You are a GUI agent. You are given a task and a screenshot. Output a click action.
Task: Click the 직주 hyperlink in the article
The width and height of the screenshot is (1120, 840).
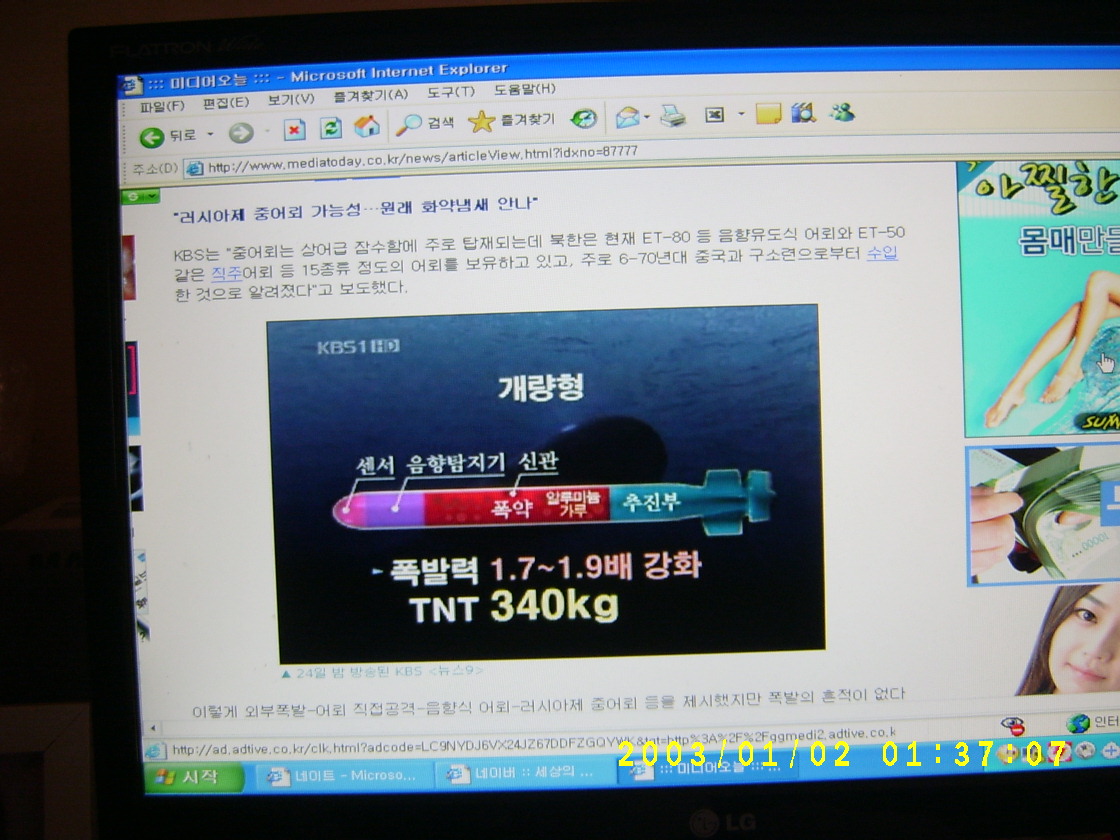click(x=226, y=272)
